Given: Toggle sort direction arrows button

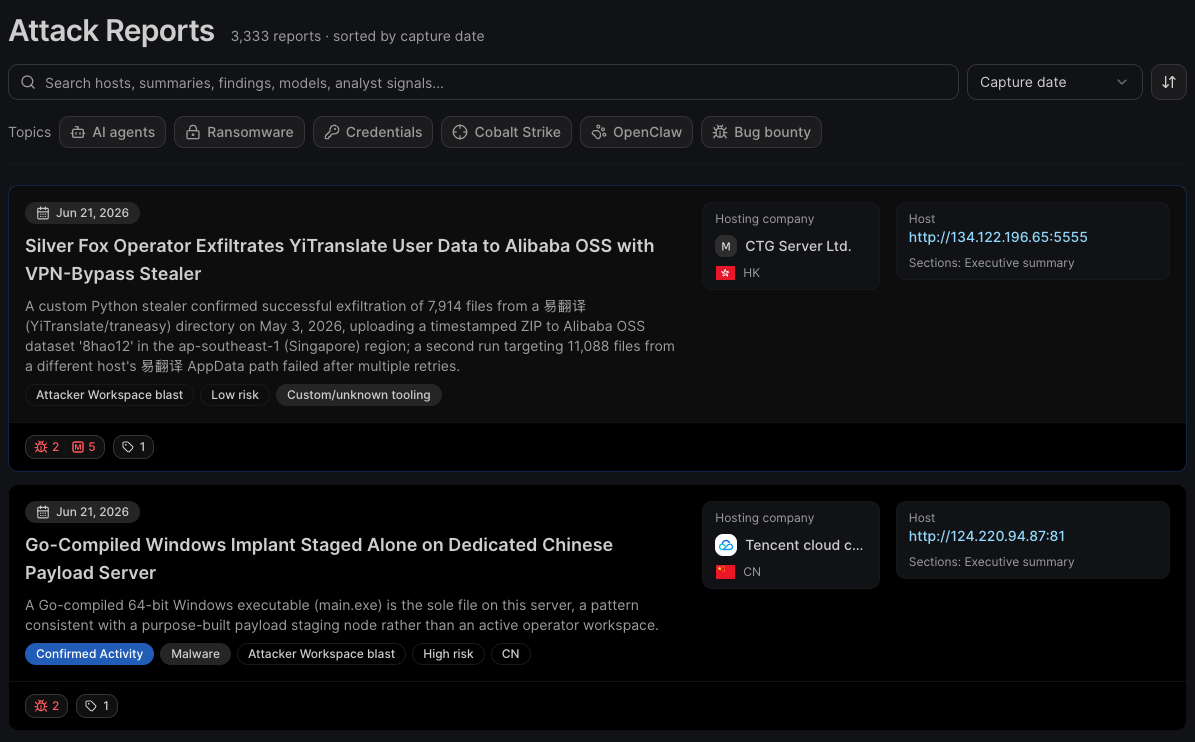Looking at the screenshot, I should (x=1168, y=82).
